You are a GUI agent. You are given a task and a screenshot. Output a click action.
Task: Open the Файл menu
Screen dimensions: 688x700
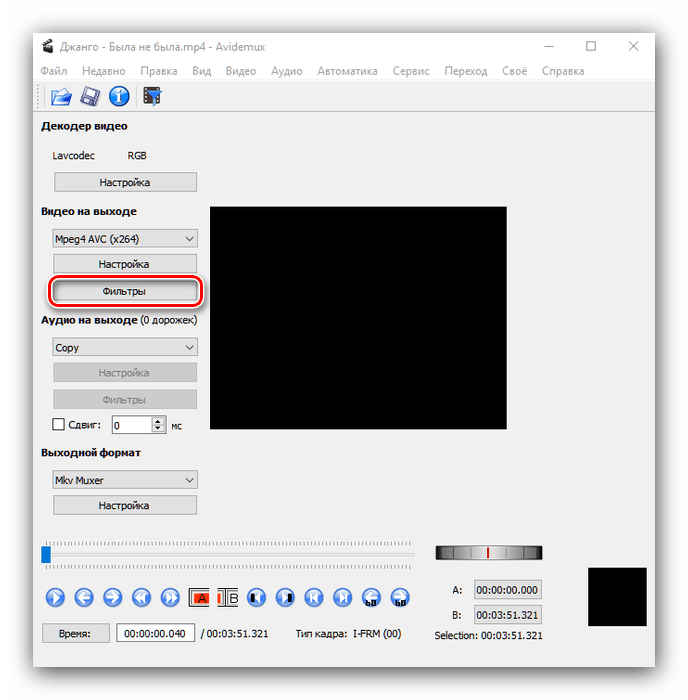(x=54, y=71)
